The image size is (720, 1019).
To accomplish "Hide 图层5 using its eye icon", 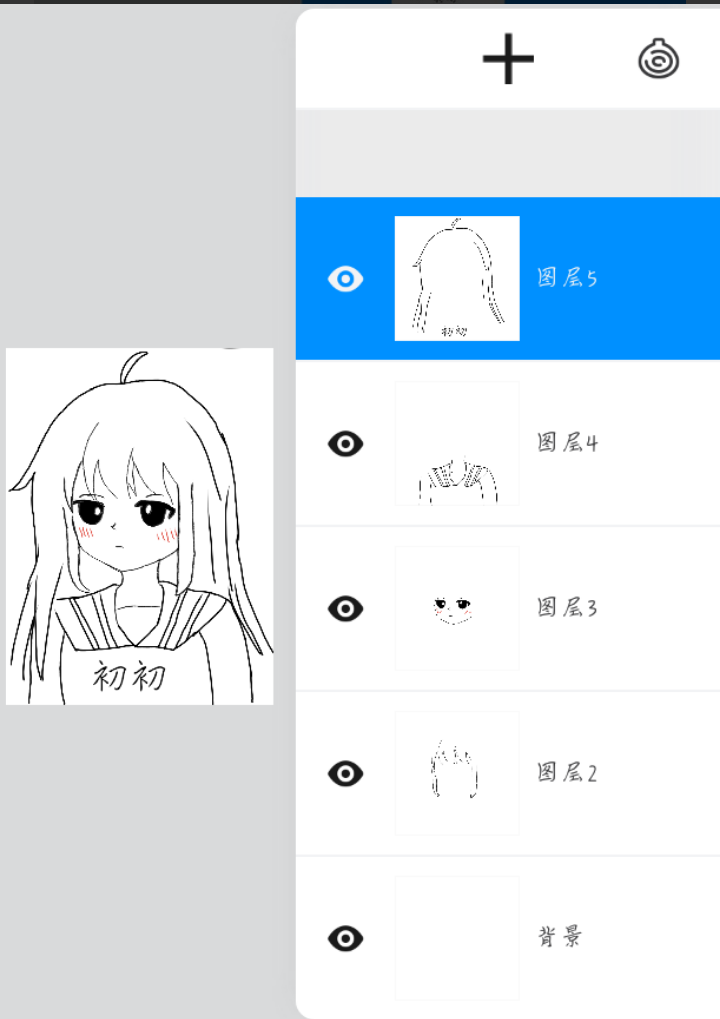I will (x=345, y=279).
